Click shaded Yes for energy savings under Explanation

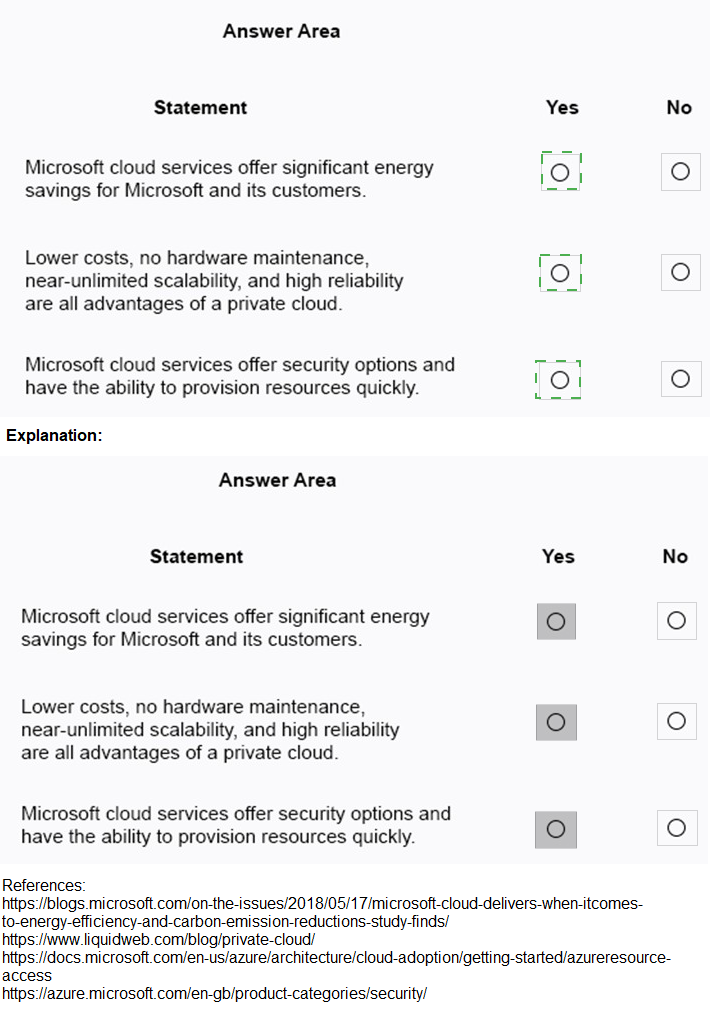point(556,621)
